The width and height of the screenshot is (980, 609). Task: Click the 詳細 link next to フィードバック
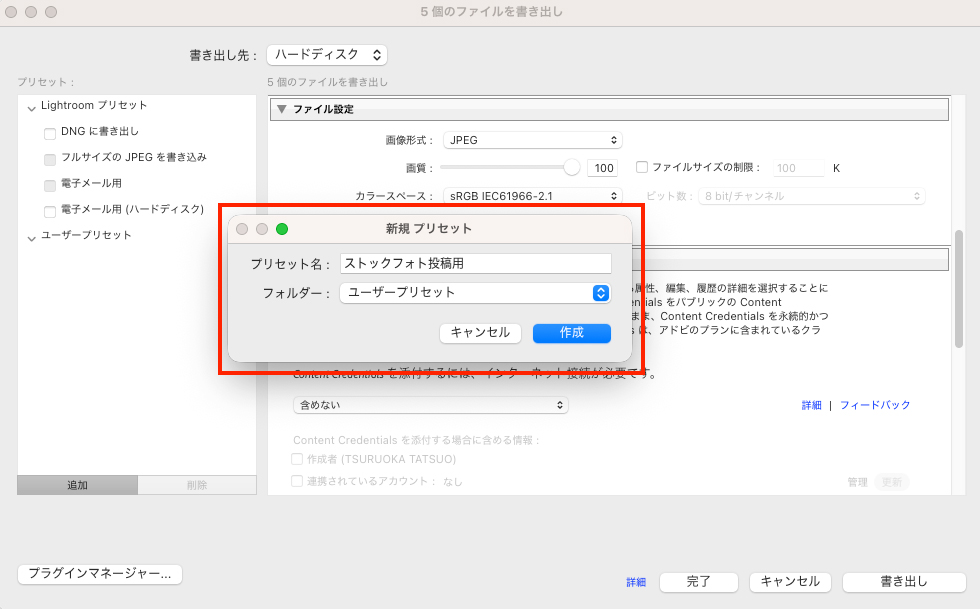[x=811, y=405]
